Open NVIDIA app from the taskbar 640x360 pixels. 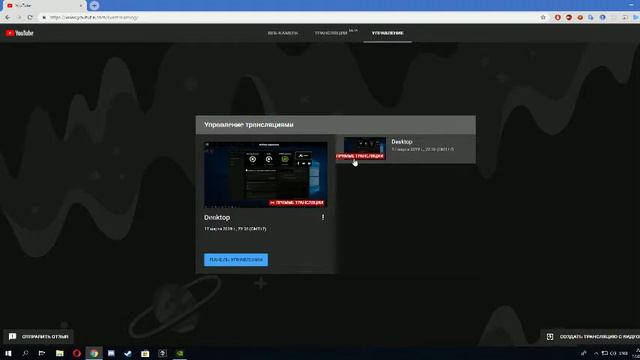180,353
